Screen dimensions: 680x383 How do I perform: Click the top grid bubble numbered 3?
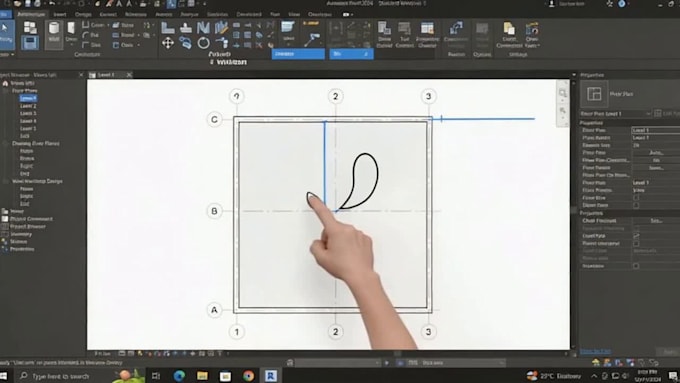(428, 96)
